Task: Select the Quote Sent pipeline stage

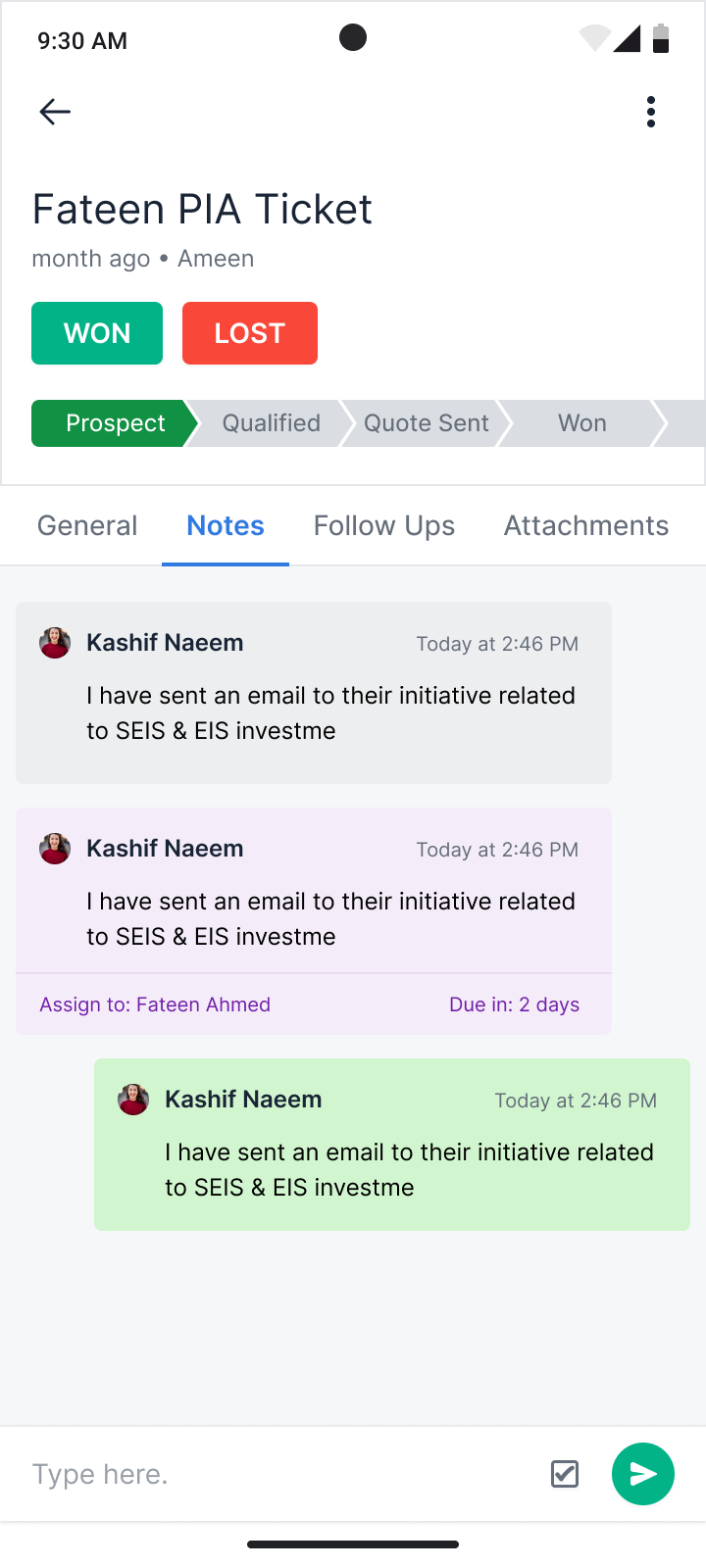Action: click(x=426, y=423)
